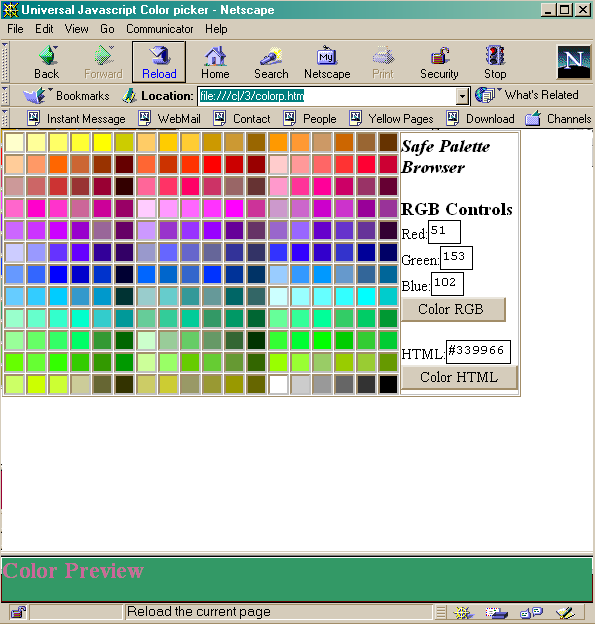Expand the Location URL dropdown arrow
This screenshot has height=624, width=595.
[462, 96]
